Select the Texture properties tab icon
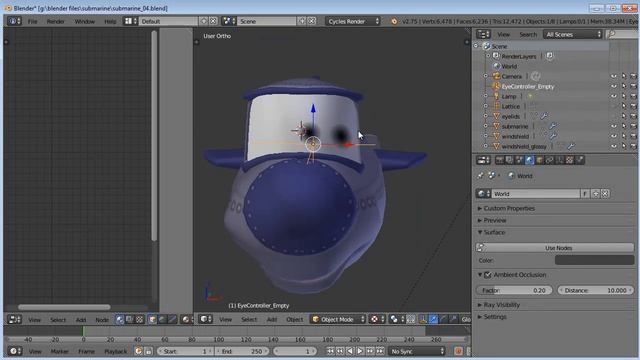Screen dimensions: 640x360 569,160
